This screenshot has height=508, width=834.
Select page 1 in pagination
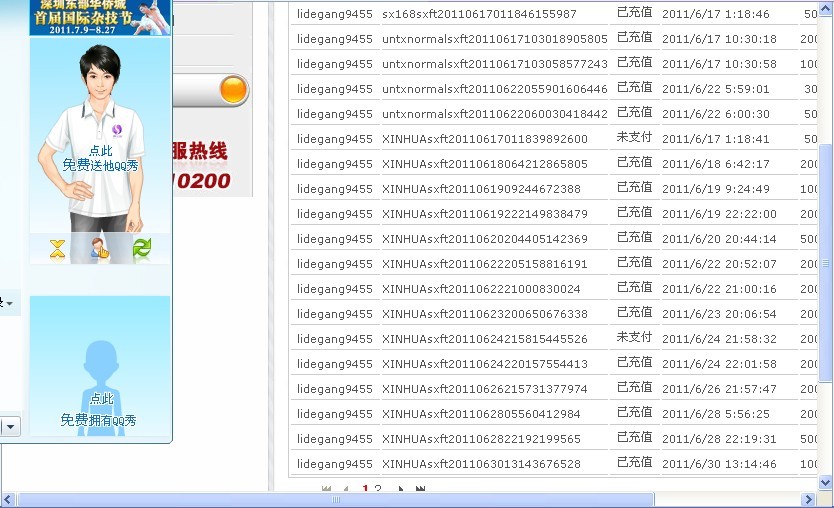[x=365, y=489]
